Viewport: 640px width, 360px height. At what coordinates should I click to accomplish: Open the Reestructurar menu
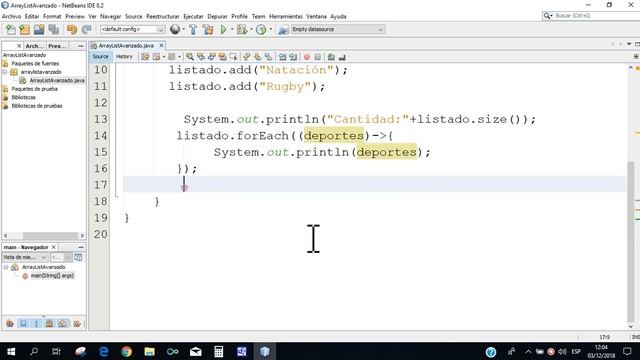point(163,16)
